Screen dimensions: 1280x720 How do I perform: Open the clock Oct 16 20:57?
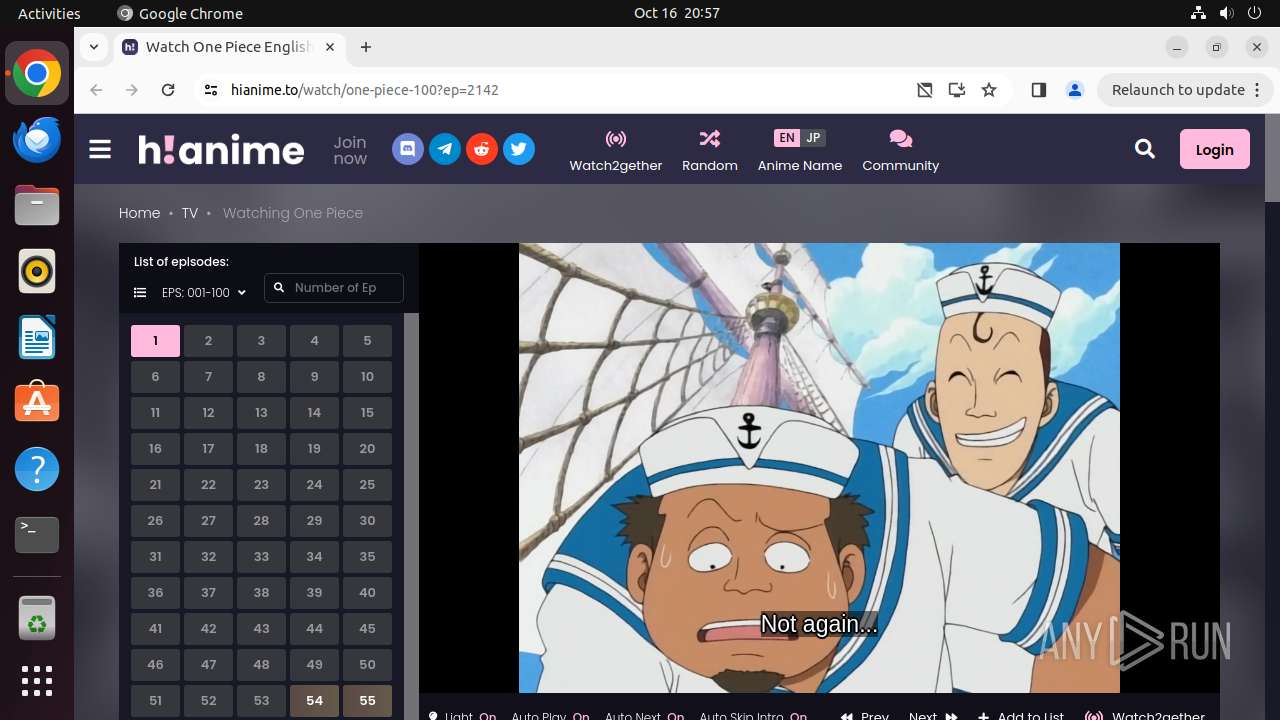(677, 13)
